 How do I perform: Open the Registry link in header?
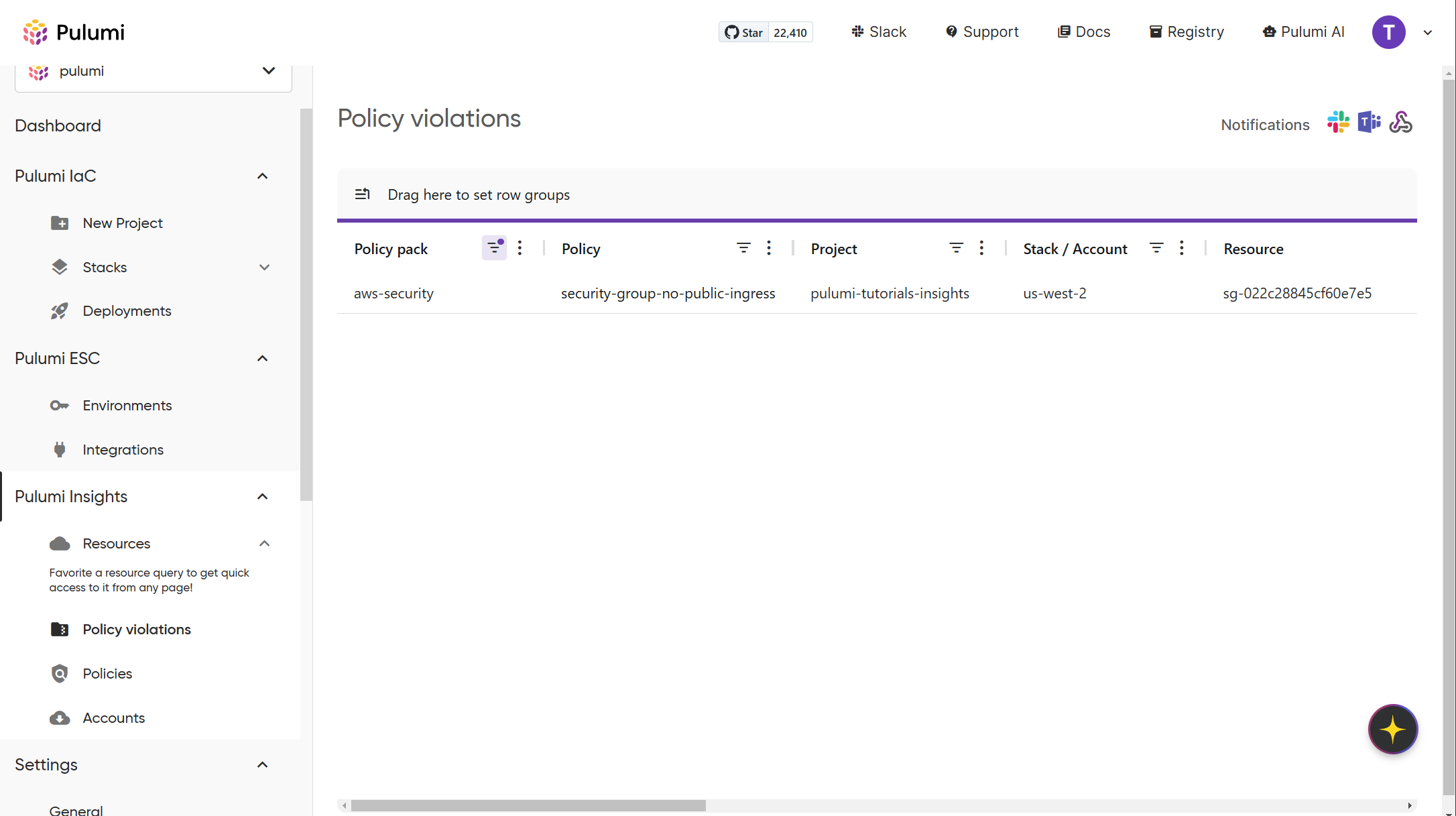coord(1187,32)
